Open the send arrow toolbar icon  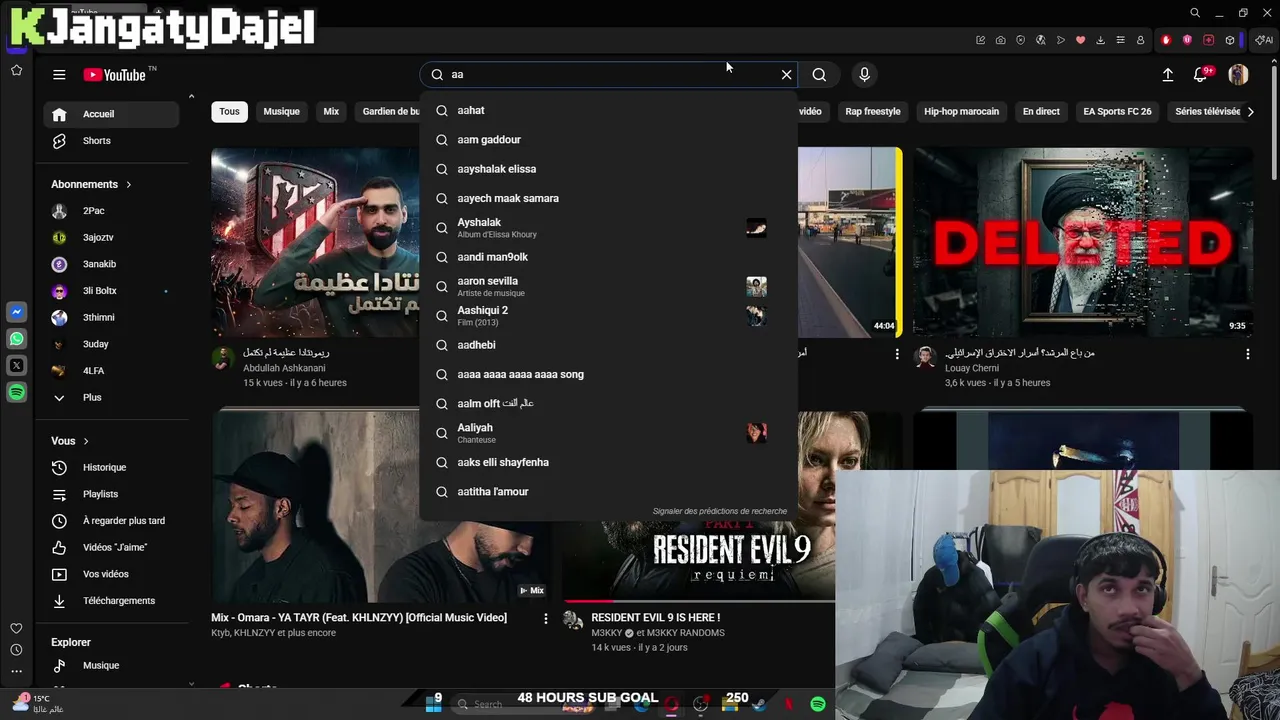tap(1060, 40)
